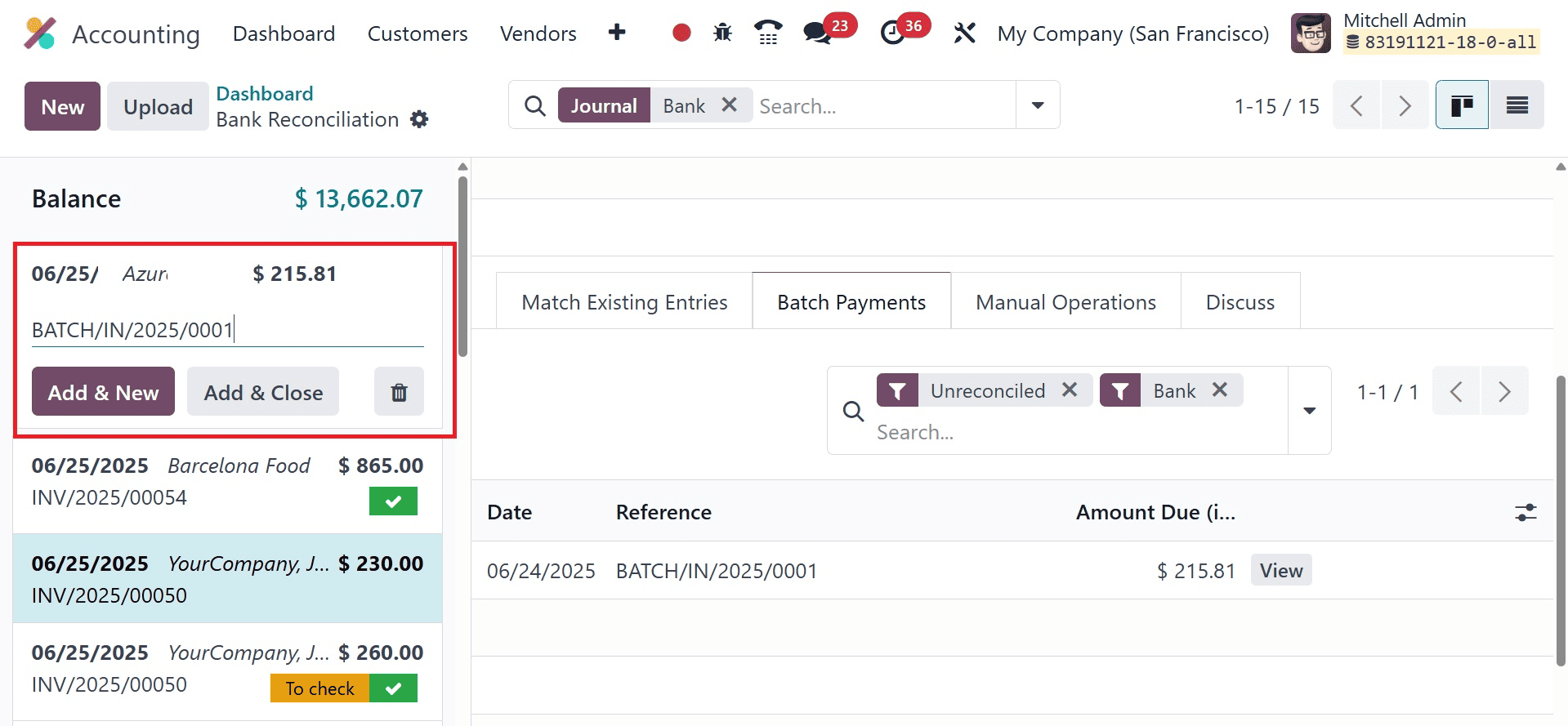
Task: Click the plus icon in the top menu
Action: point(617,33)
